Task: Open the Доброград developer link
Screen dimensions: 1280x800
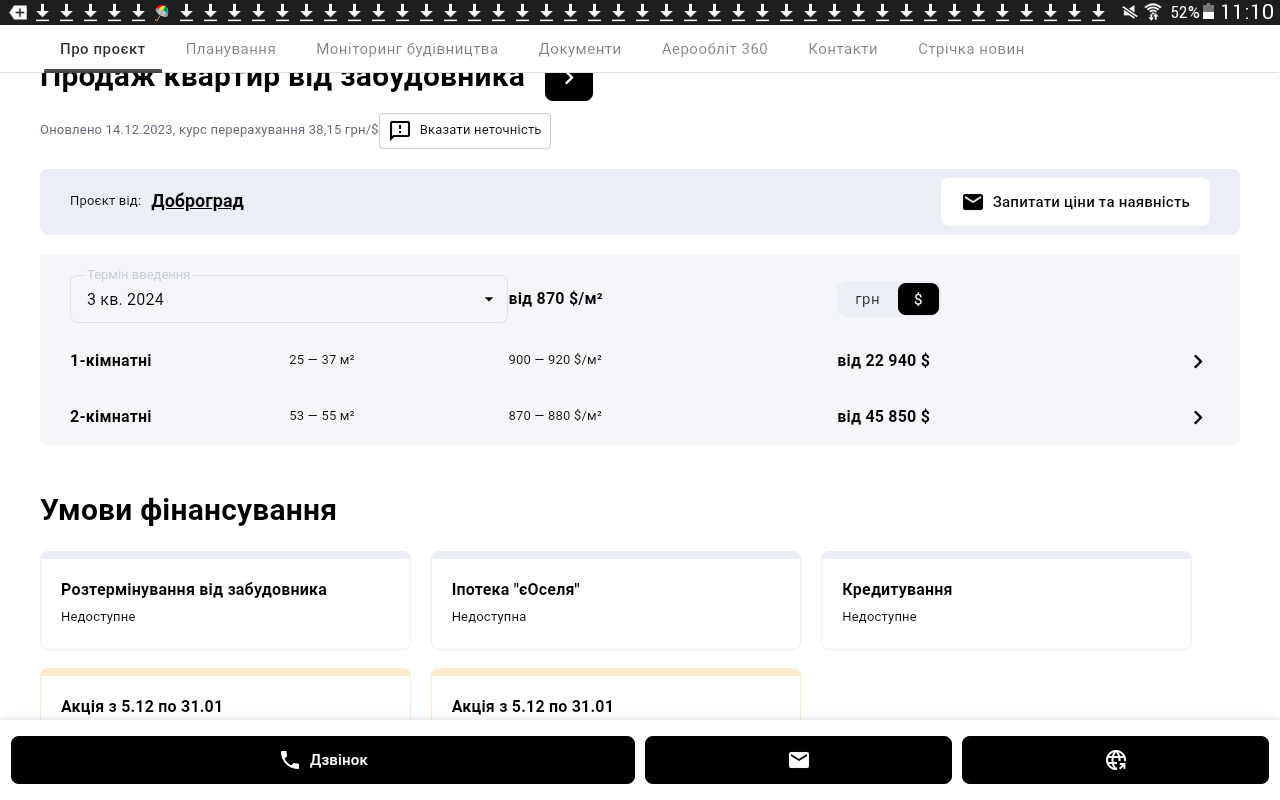Action: pos(197,201)
